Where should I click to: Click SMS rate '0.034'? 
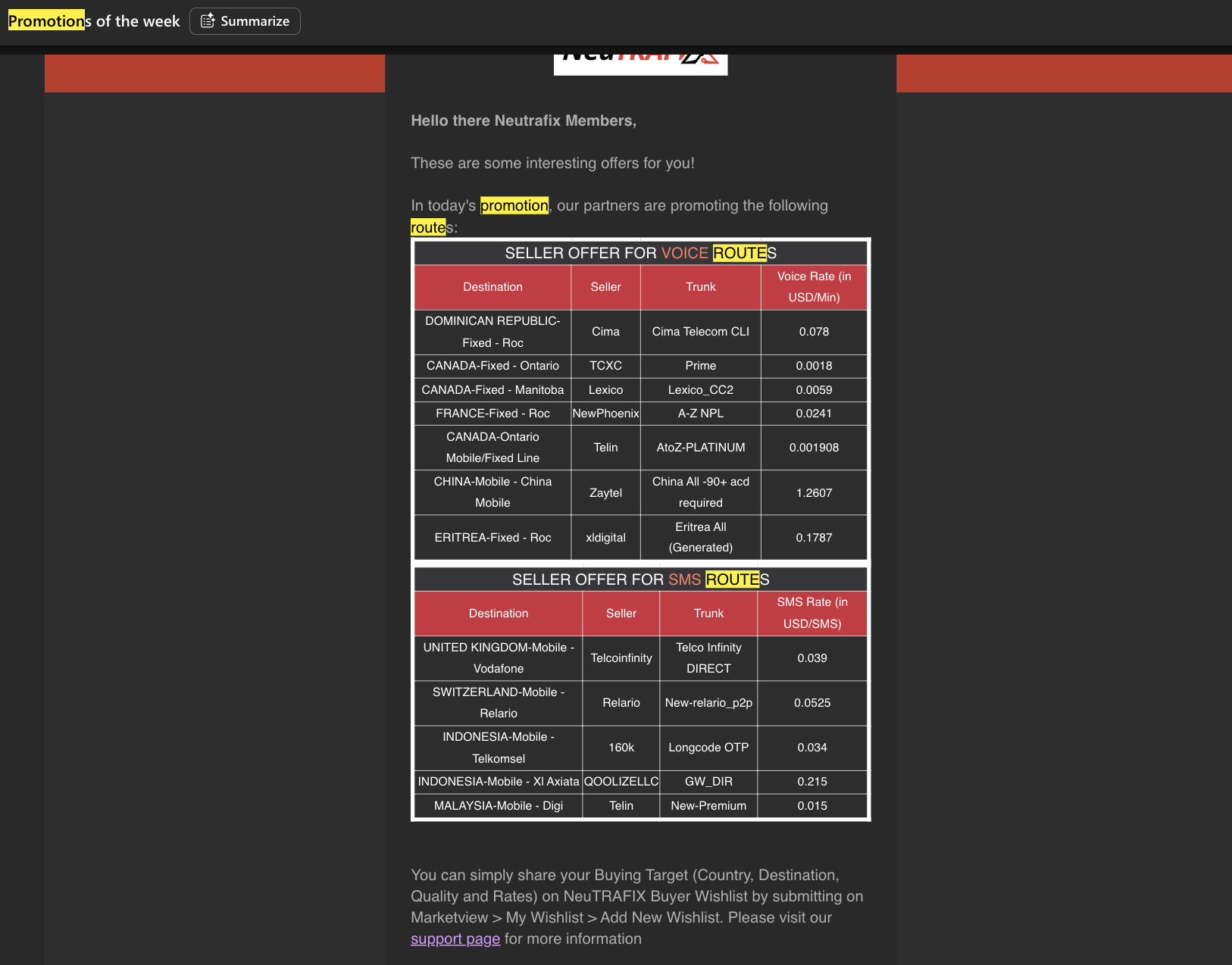pyautogui.click(x=812, y=748)
